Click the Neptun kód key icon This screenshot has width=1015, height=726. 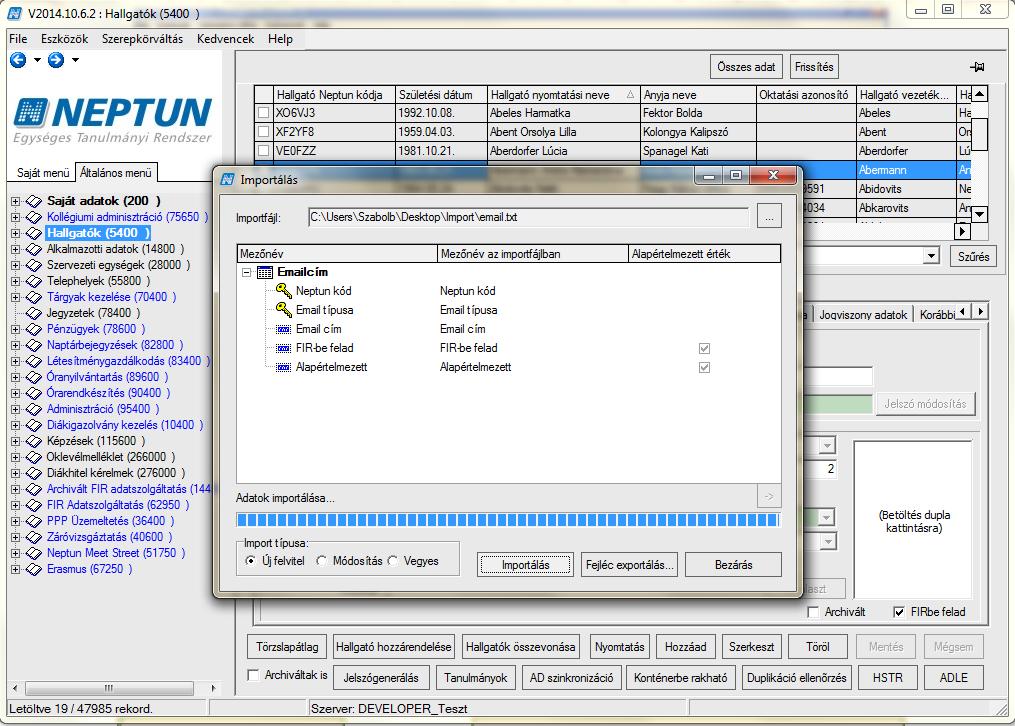point(284,291)
